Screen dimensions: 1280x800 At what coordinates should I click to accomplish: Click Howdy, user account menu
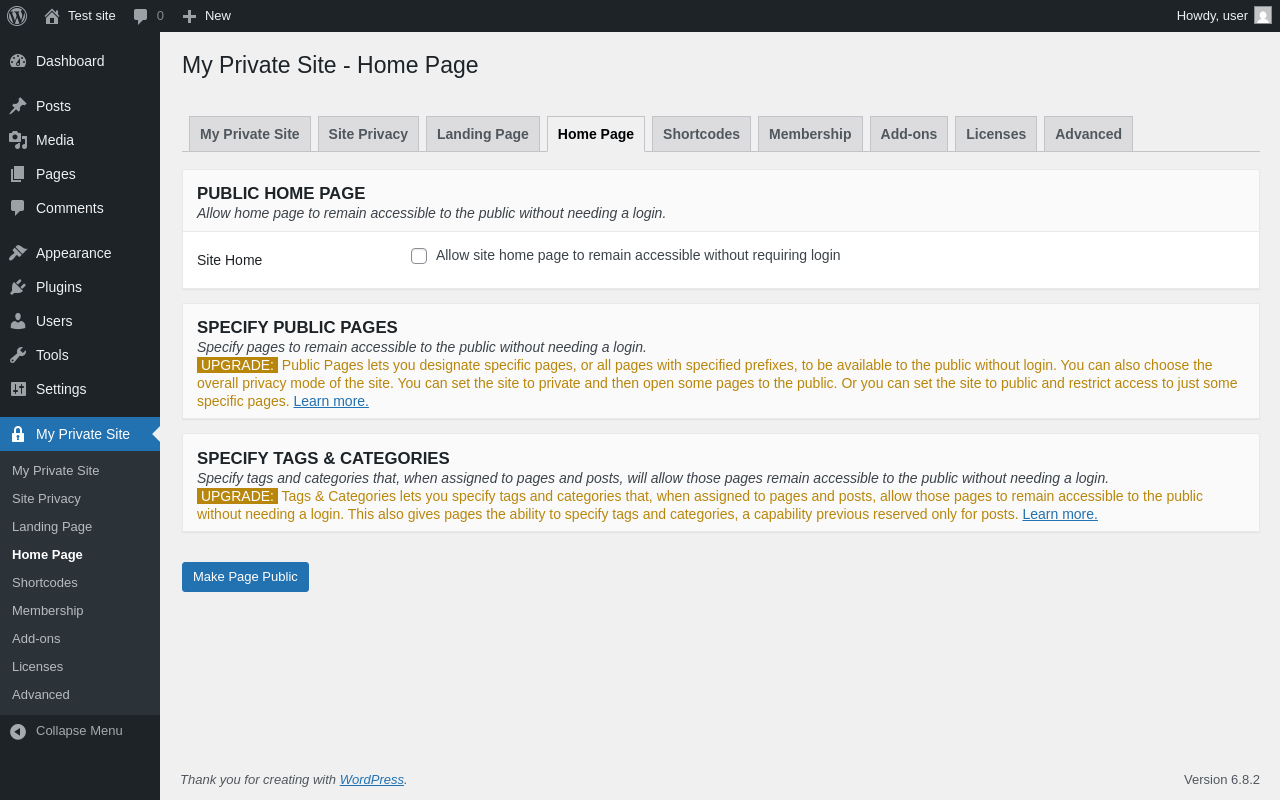click(x=1224, y=15)
